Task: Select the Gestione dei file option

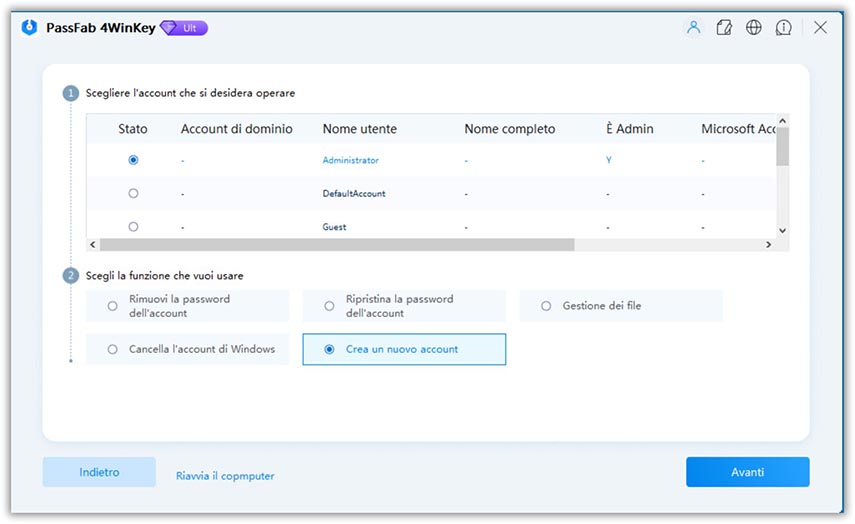Action: 546,306
